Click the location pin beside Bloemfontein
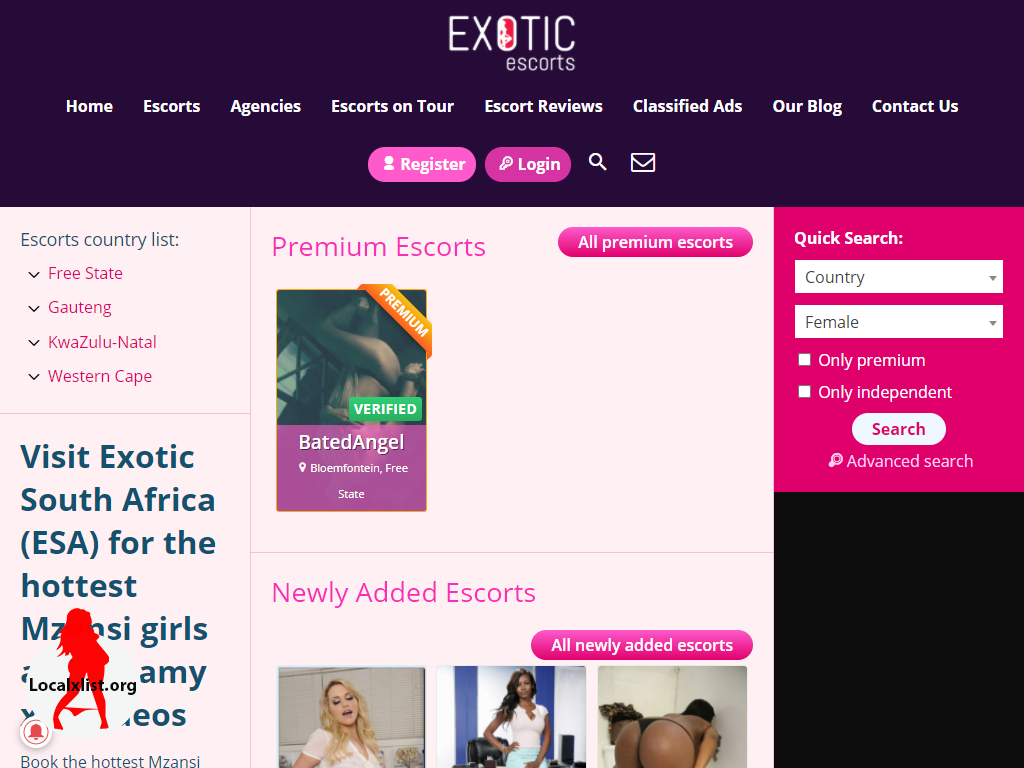1024x768 pixels. [302, 468]
